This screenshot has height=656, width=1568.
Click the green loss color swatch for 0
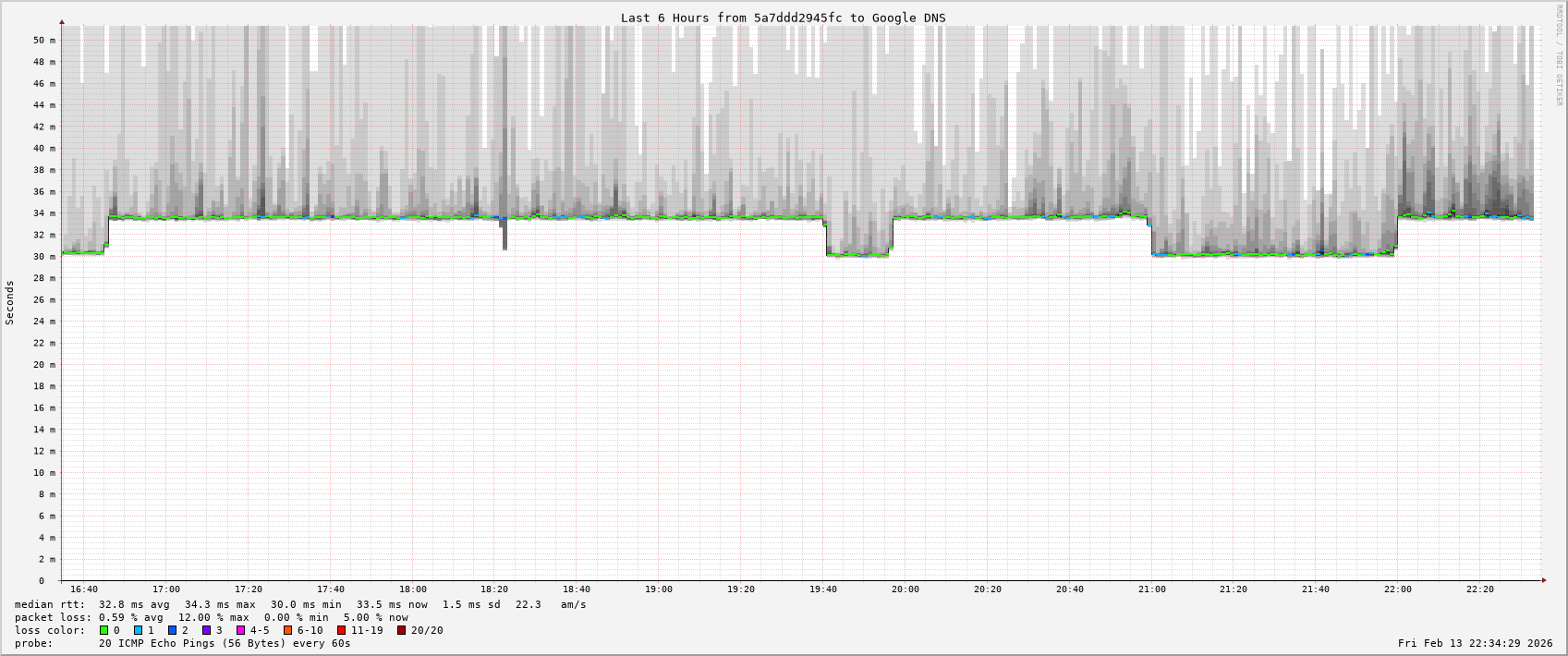[x=104, y=630]
